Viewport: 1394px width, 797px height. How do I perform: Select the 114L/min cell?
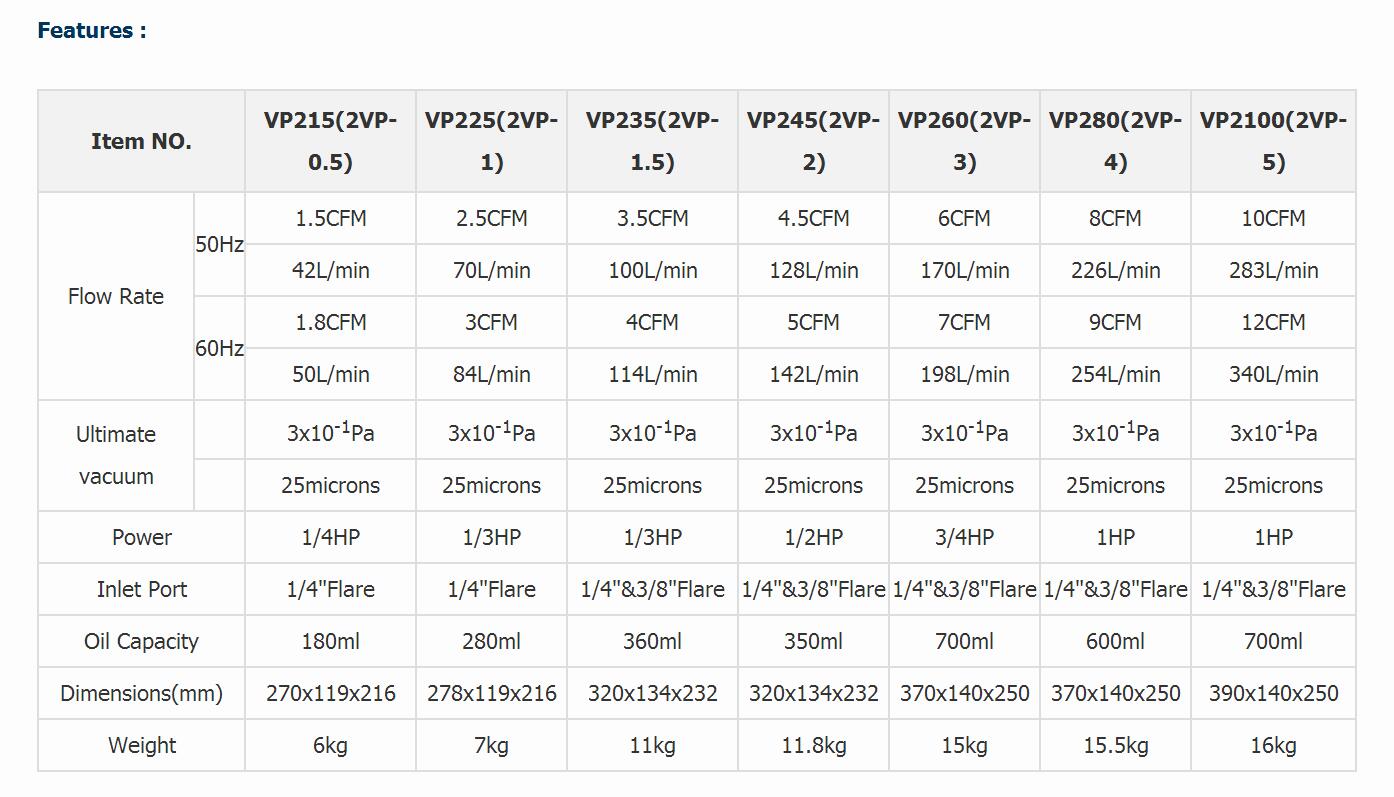click(652, 375)
